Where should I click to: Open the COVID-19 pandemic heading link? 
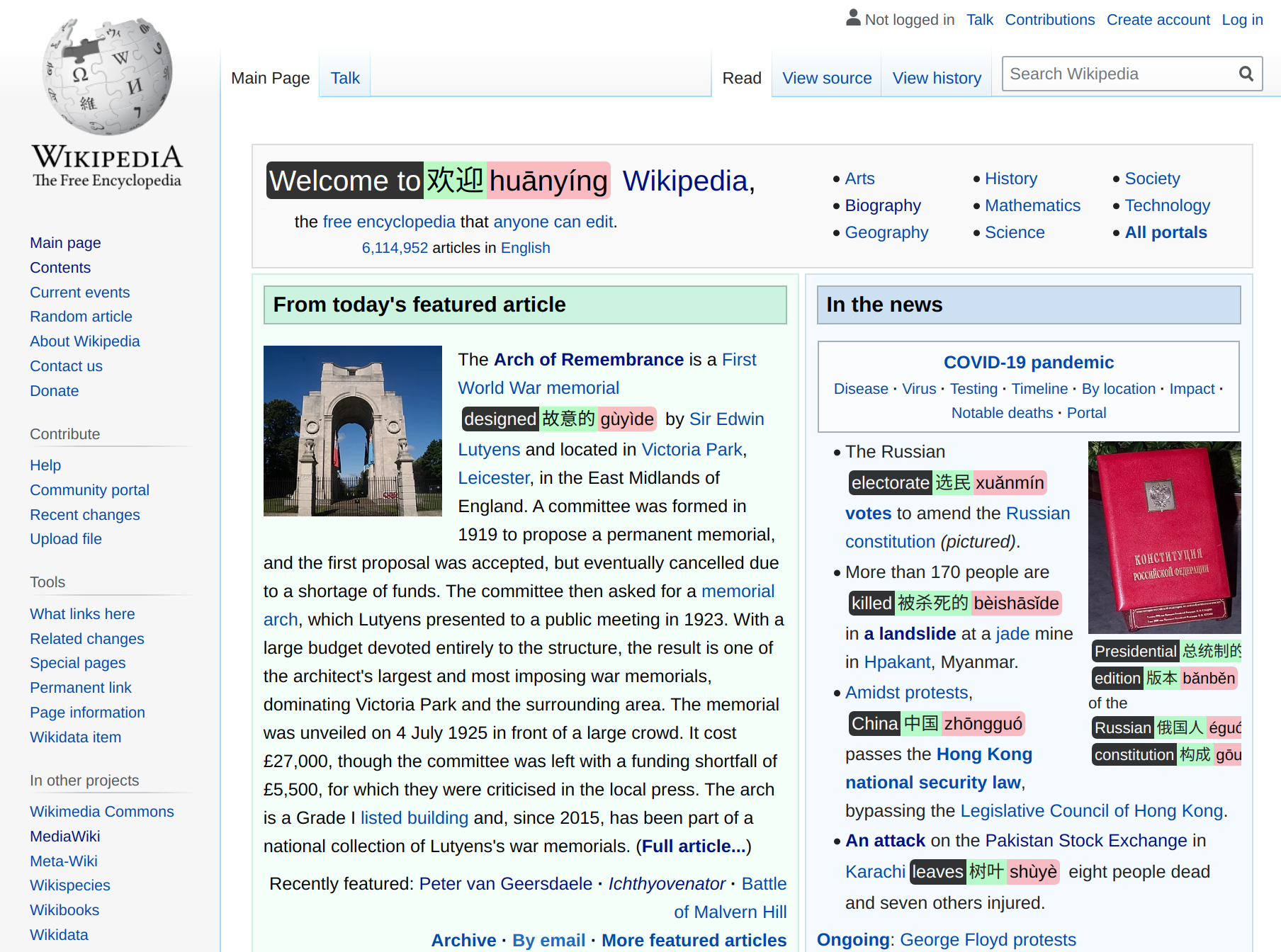point(1029,363)
